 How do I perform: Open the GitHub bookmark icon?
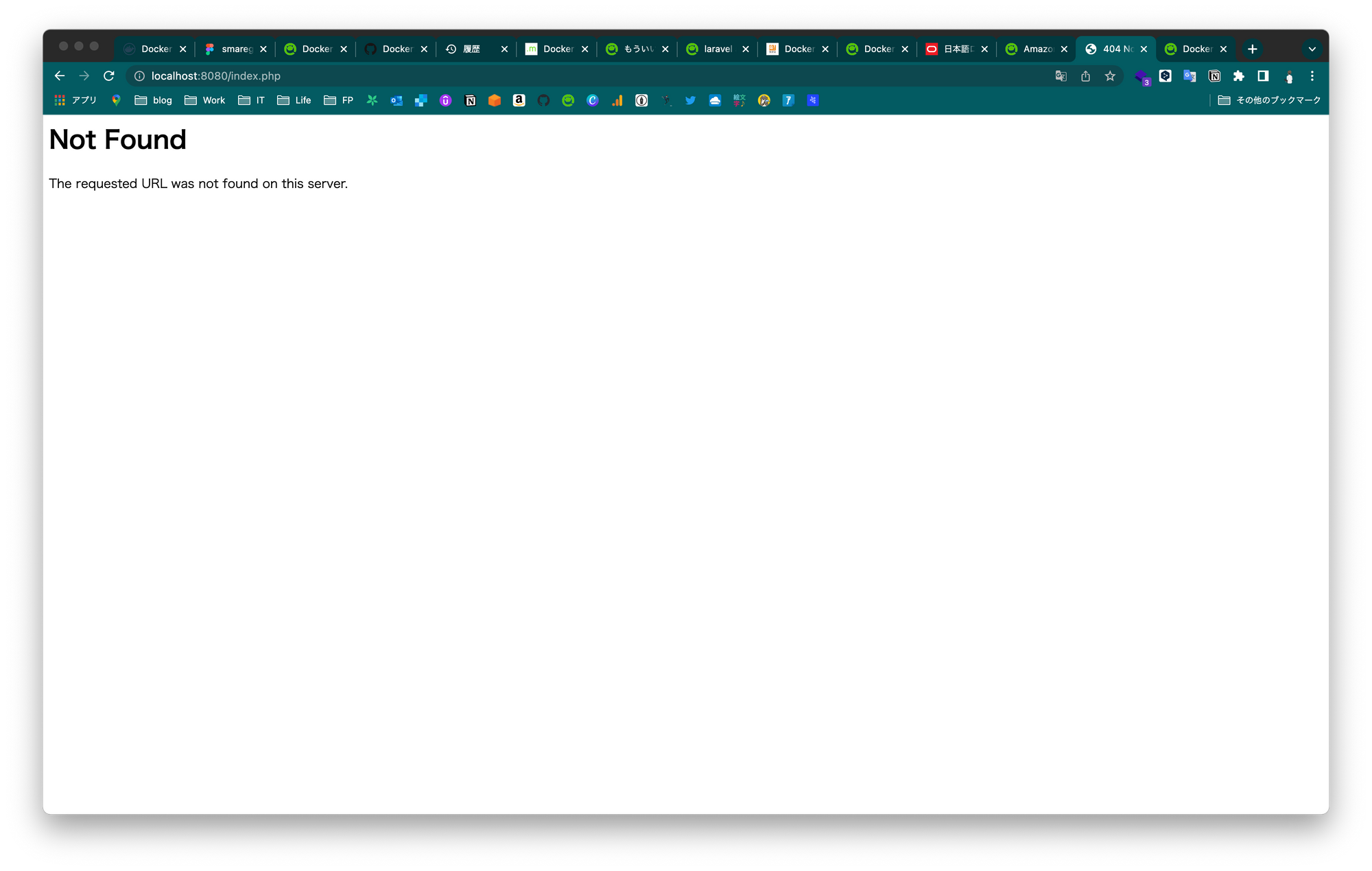click(543, 101)
